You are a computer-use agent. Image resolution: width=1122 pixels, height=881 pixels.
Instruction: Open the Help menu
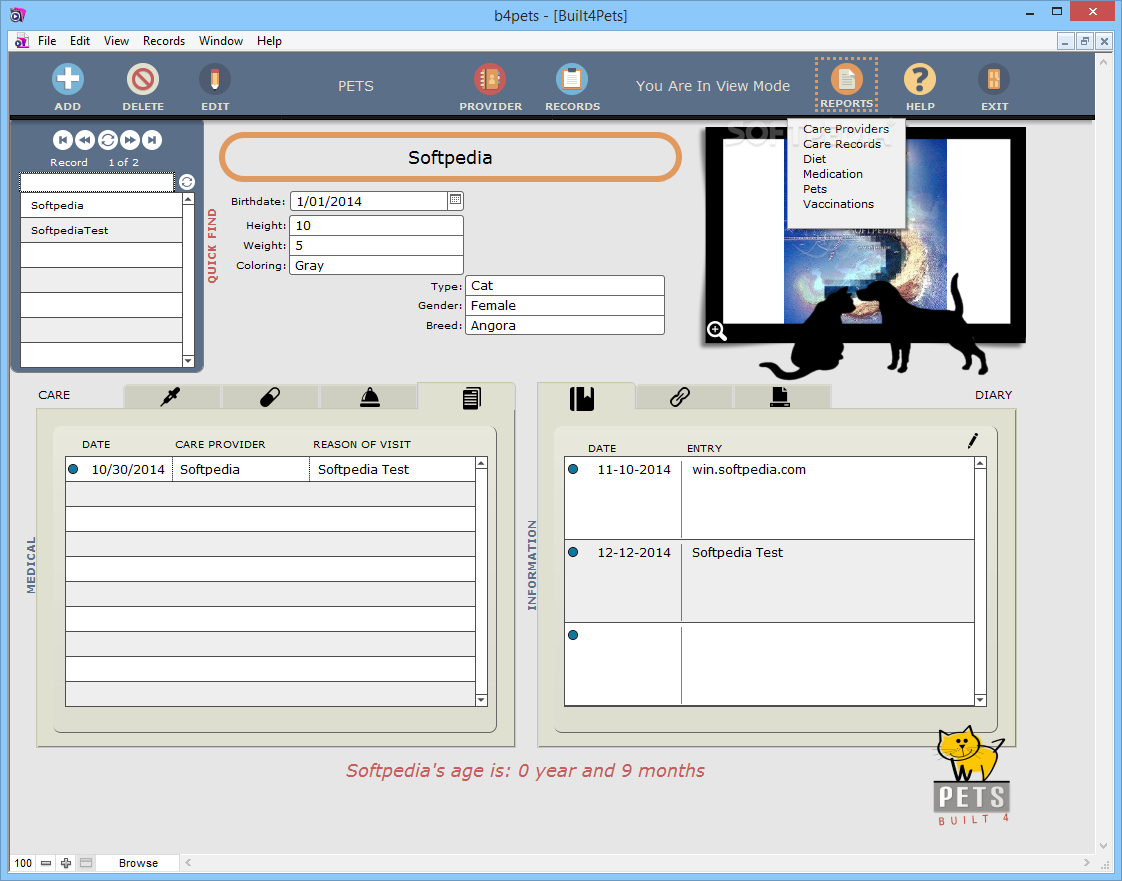click(269, 41)
